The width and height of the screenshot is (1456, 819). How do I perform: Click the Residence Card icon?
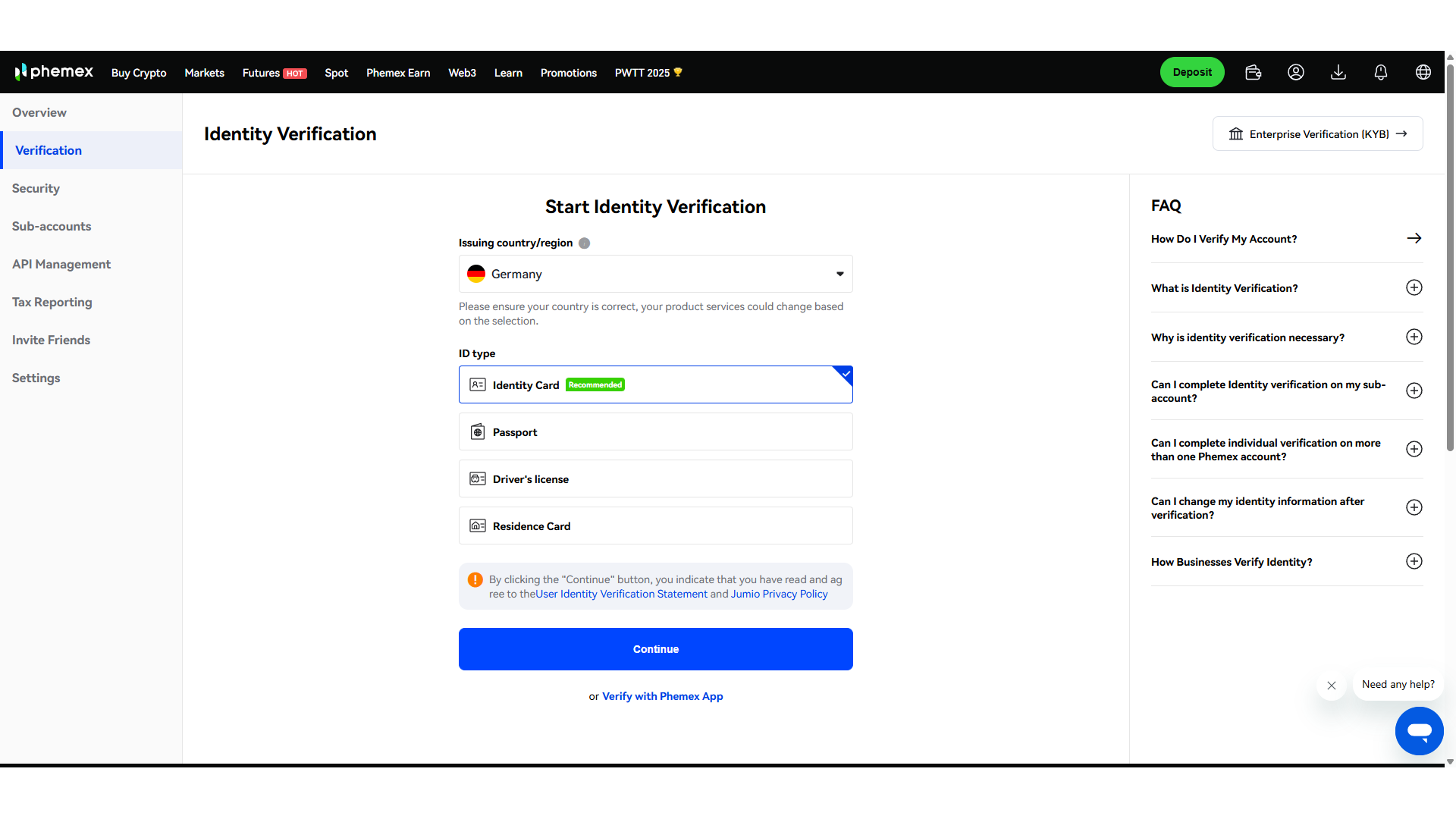pos(478,526)
